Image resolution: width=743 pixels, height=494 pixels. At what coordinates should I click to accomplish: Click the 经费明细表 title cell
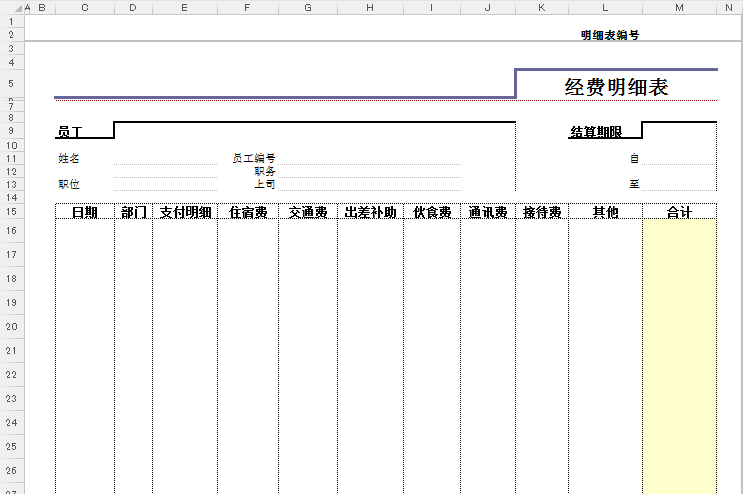616,87
